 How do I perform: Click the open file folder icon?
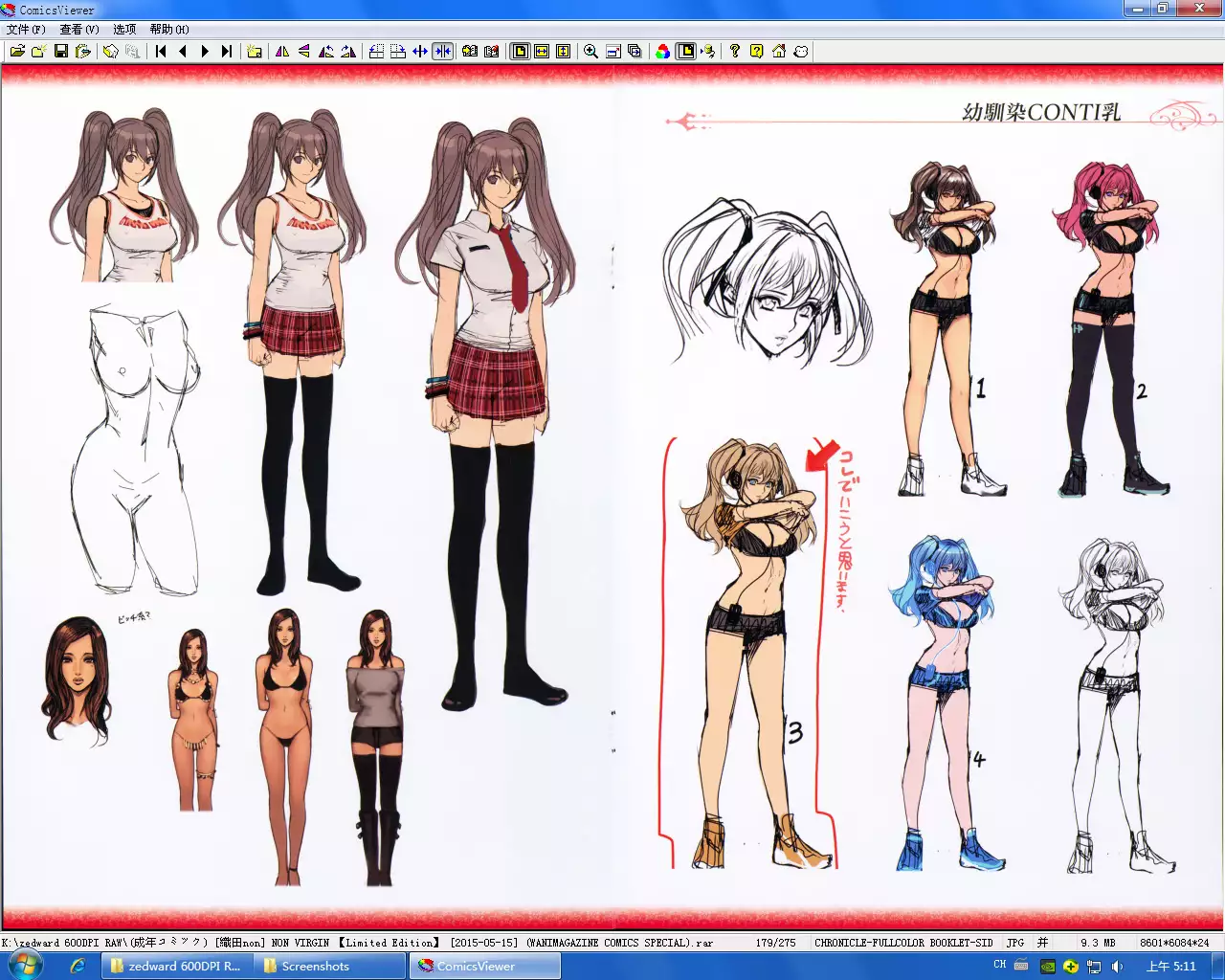[17, 52]
